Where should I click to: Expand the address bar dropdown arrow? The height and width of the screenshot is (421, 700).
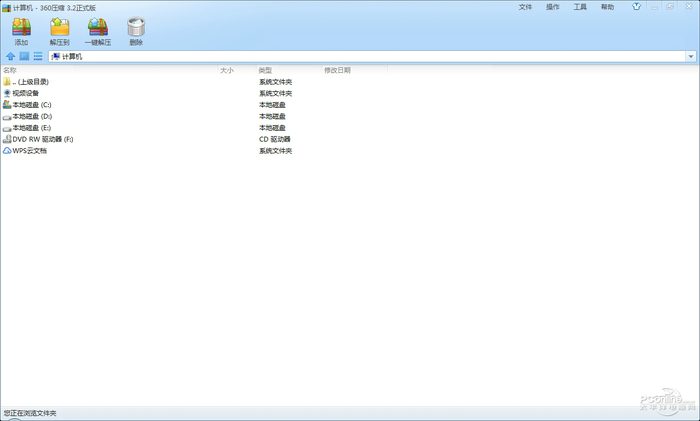691,56
